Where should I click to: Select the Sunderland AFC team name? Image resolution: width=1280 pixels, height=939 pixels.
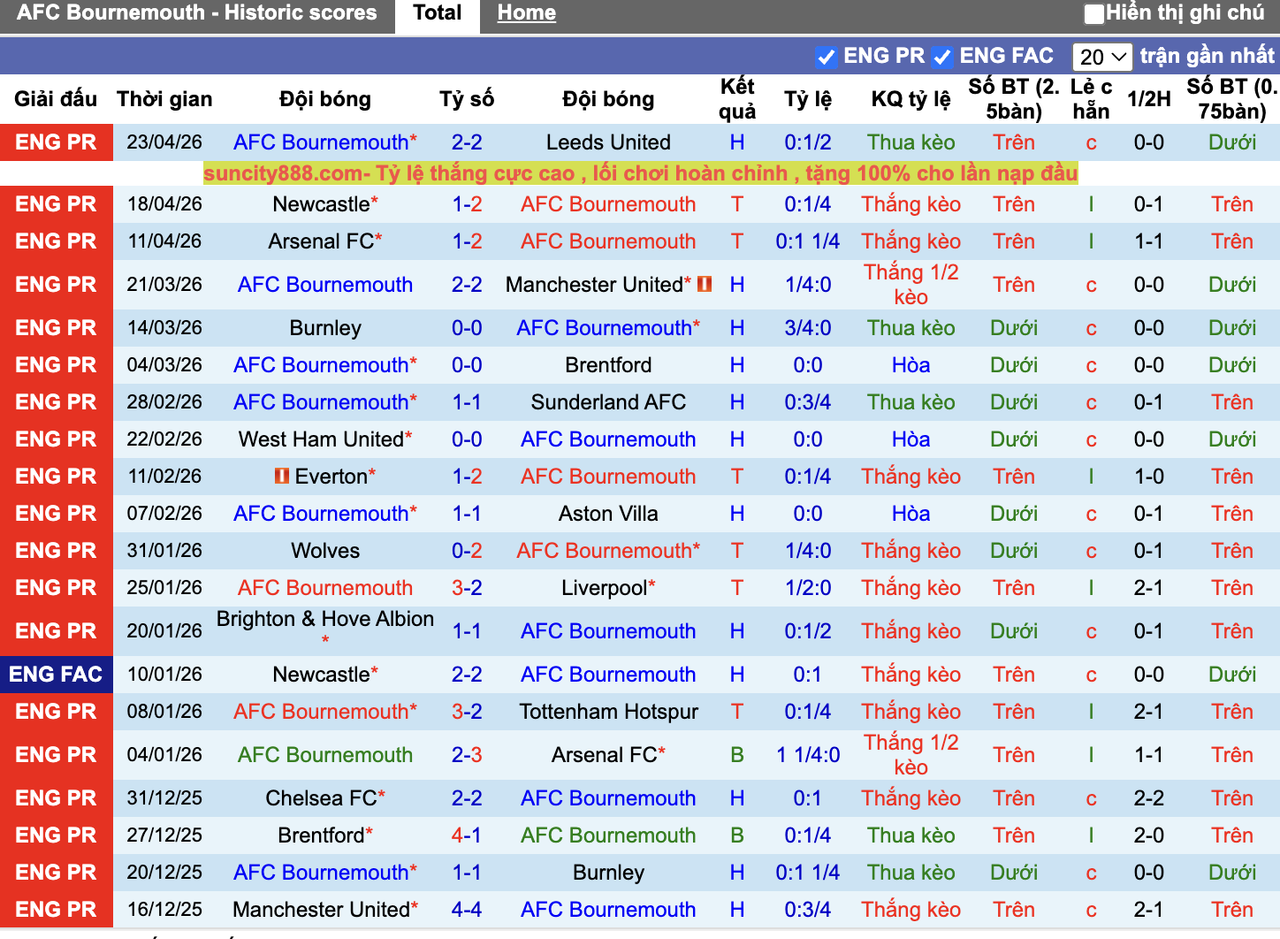(608, 402)
